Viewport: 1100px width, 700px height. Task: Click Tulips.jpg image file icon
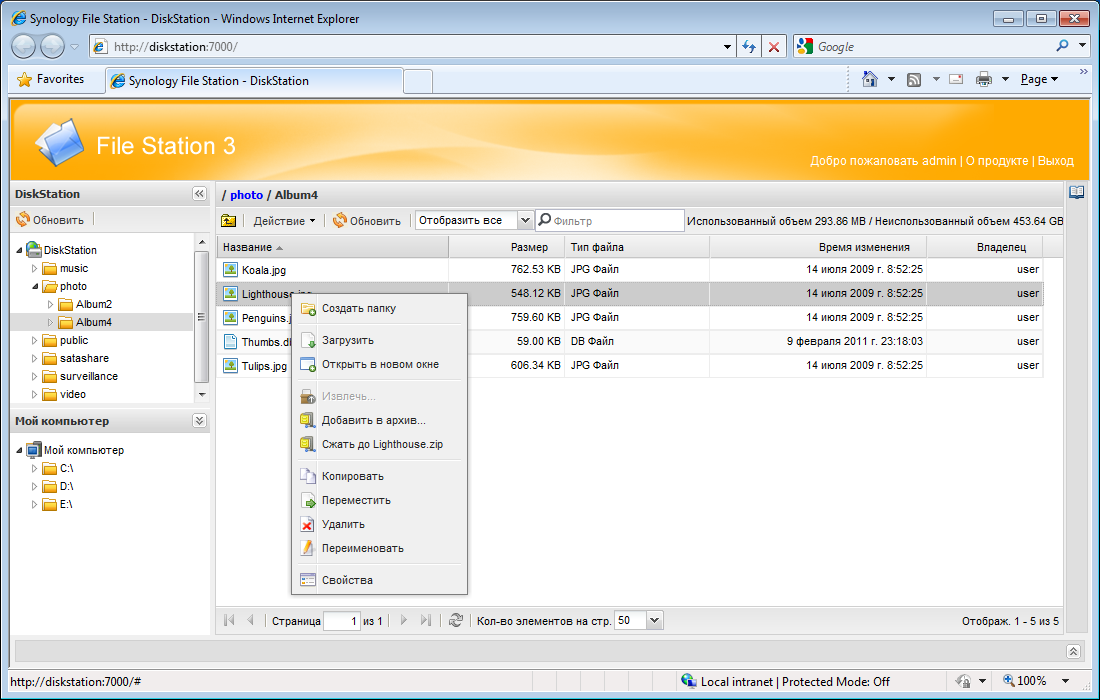click(230, 365)
